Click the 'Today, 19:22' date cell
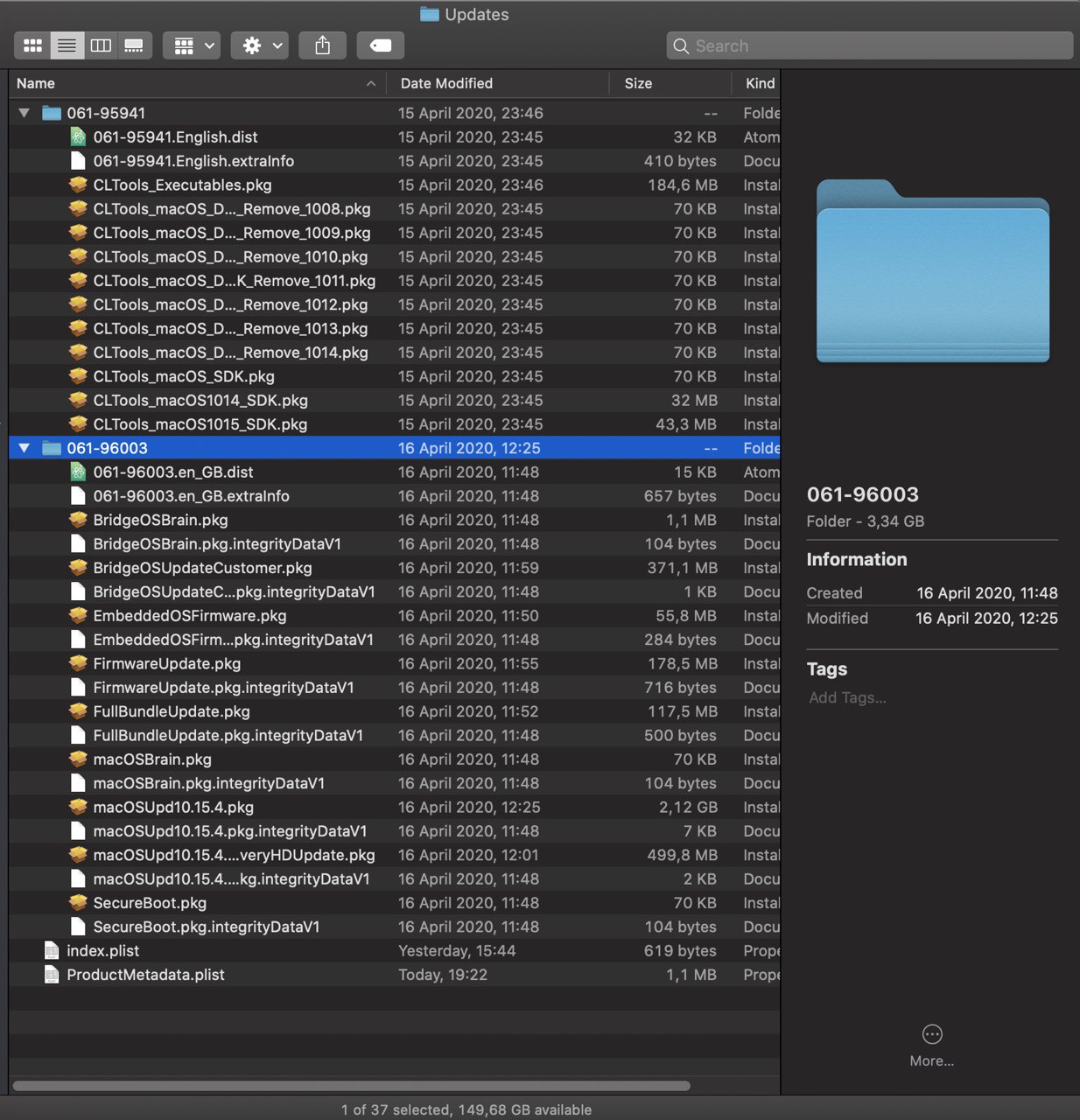The height and width of the screenshot is (1120, 1080). pos(443,975)
